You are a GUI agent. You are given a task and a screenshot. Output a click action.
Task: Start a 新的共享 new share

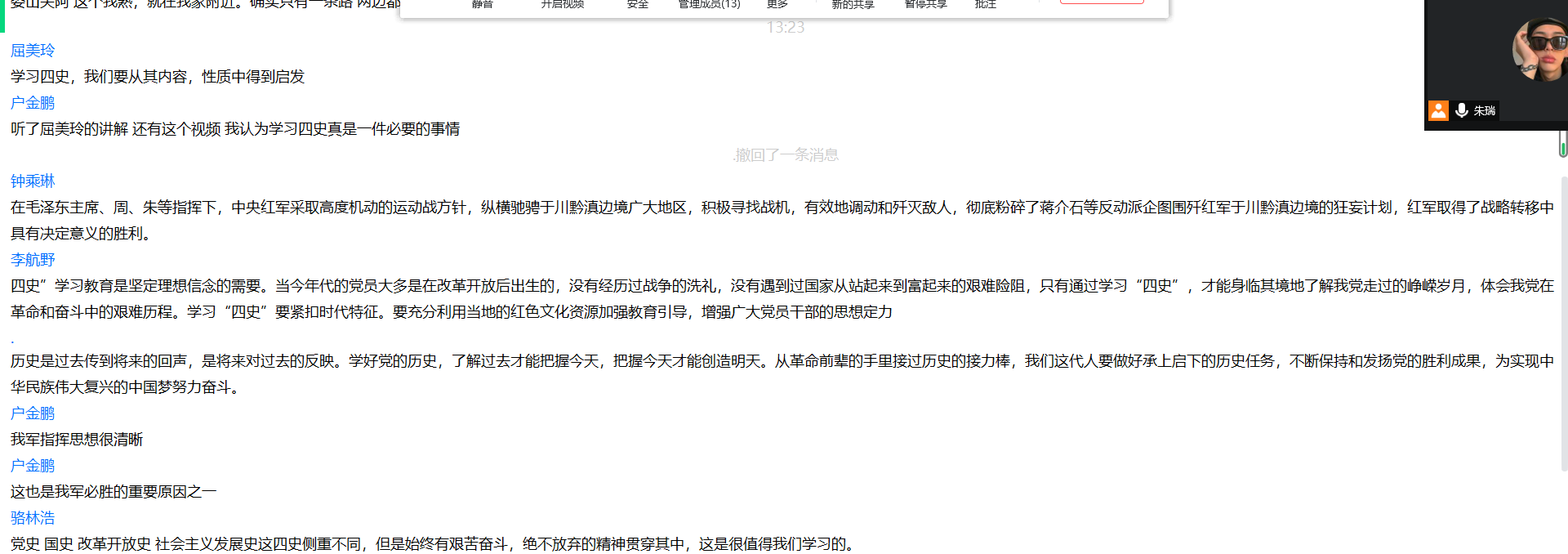pos(852,4)
